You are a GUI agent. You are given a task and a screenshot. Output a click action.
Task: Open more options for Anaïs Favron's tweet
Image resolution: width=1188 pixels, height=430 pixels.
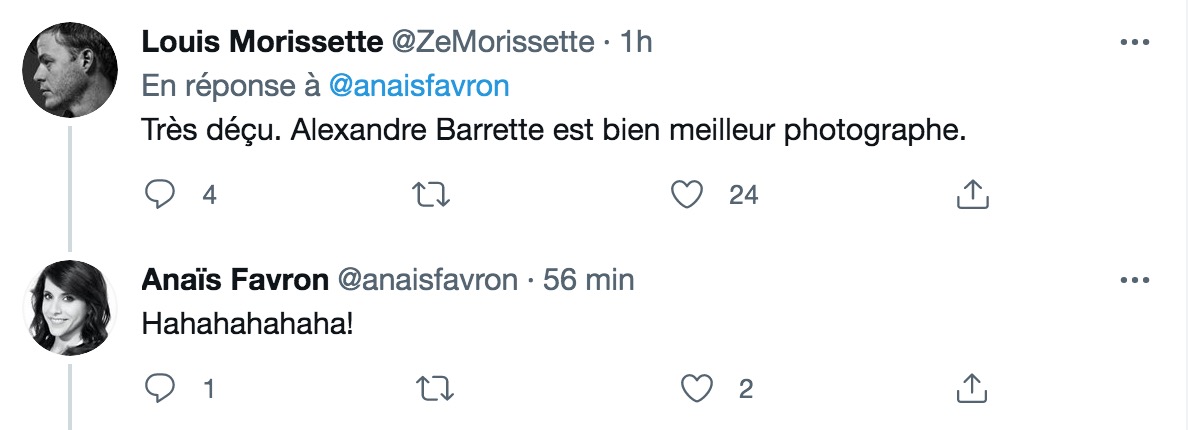(x=1134, y=281)
